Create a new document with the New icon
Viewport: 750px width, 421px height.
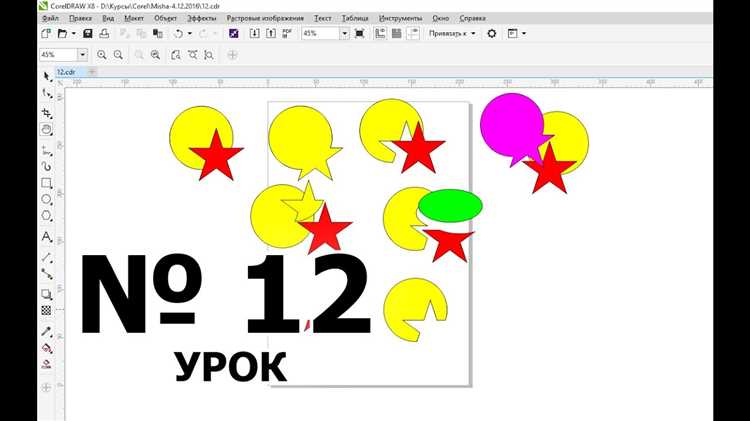tap(46, 33)
